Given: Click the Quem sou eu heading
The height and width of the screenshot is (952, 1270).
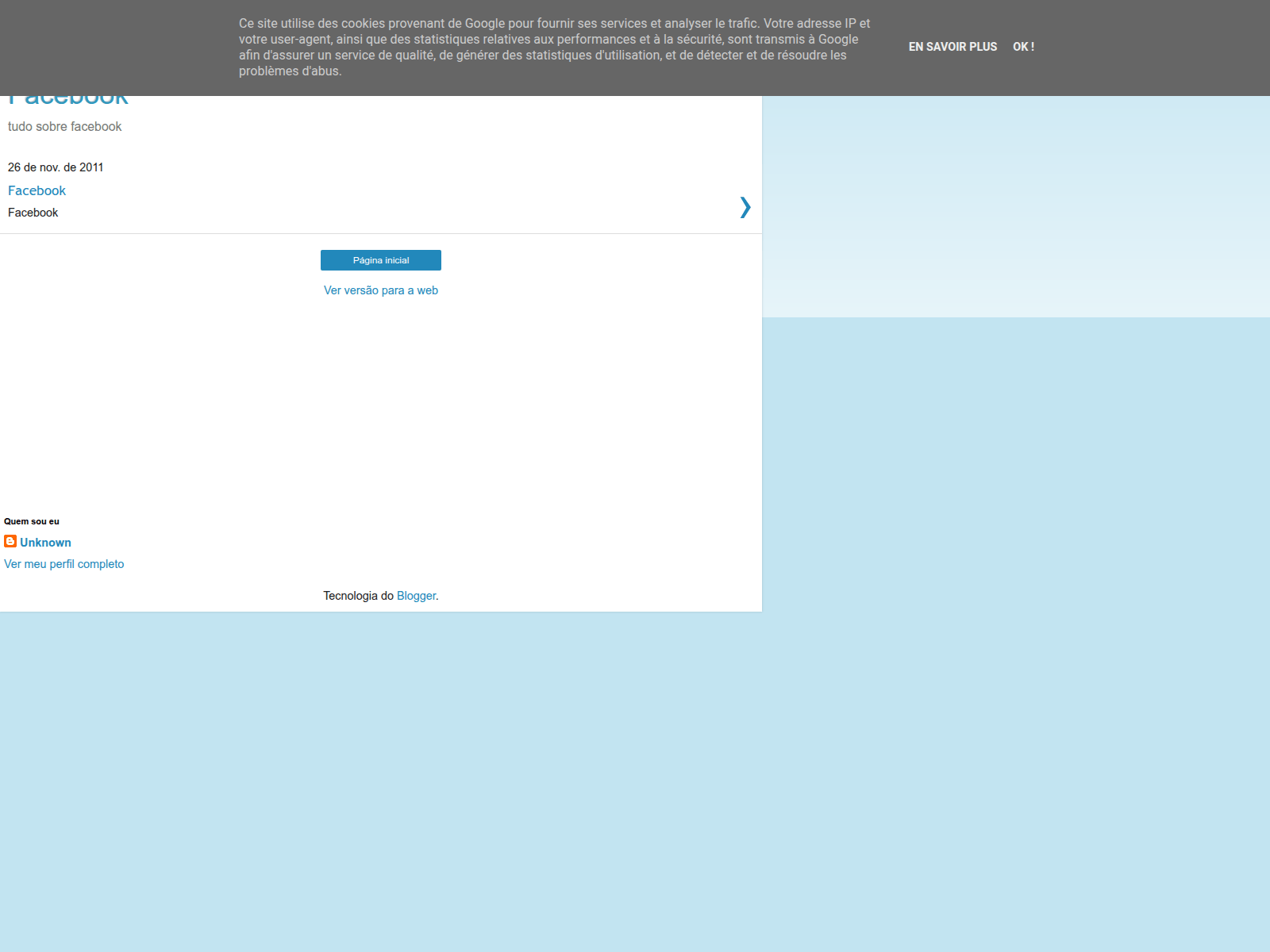Looking at the screenshot, I should point(32,521).
